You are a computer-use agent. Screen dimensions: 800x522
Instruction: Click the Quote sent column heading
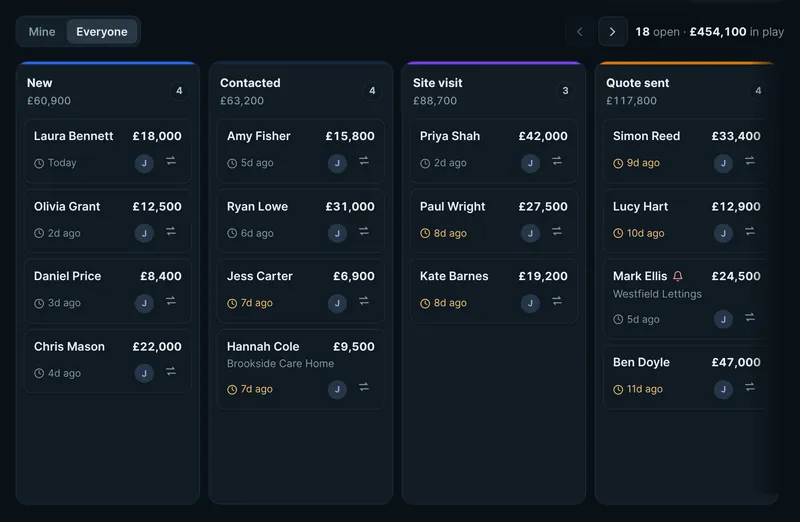637,83
